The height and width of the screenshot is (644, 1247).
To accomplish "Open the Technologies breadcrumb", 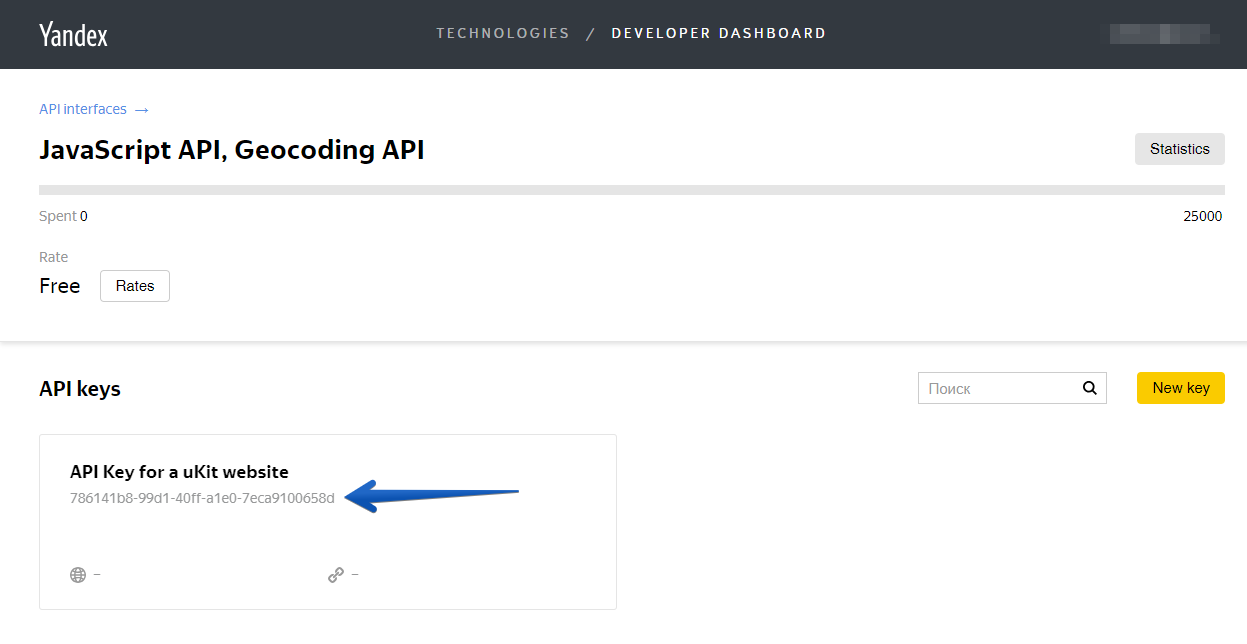I will [x=503, y=33].
